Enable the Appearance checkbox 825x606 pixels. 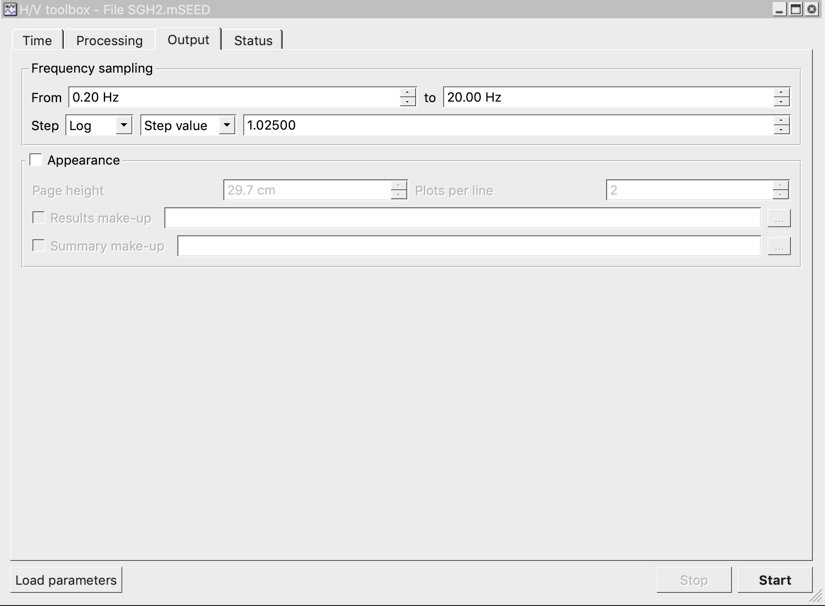(x=37, y=160)
